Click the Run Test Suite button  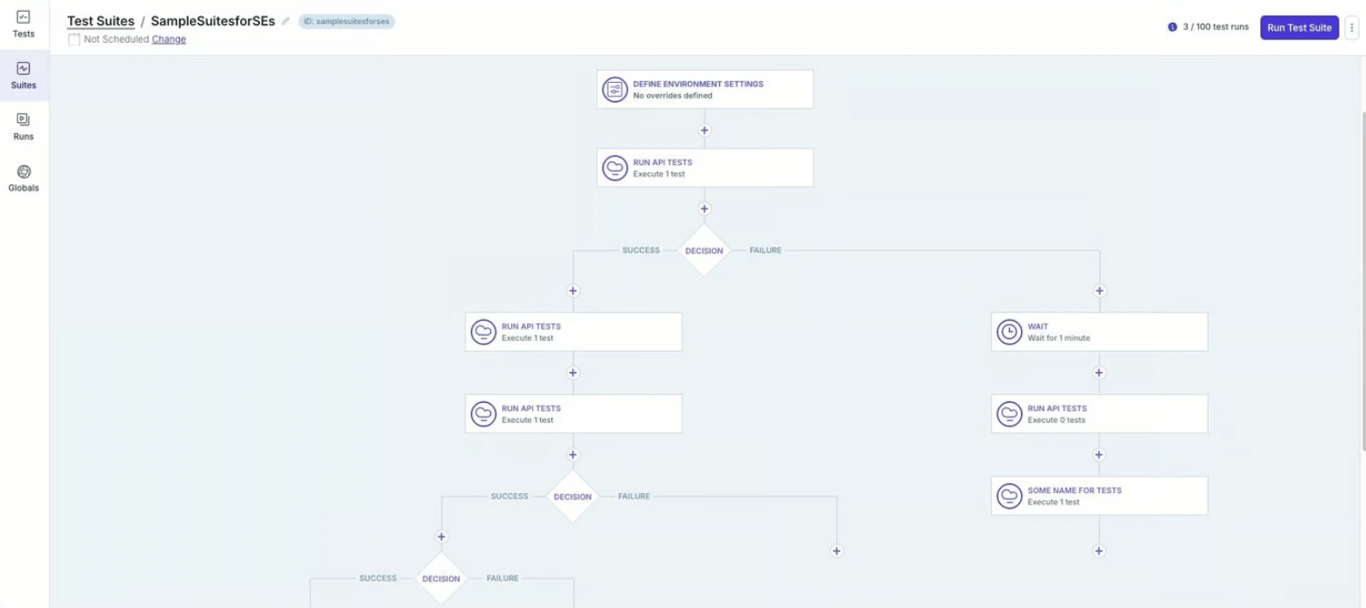[1299, 27]
